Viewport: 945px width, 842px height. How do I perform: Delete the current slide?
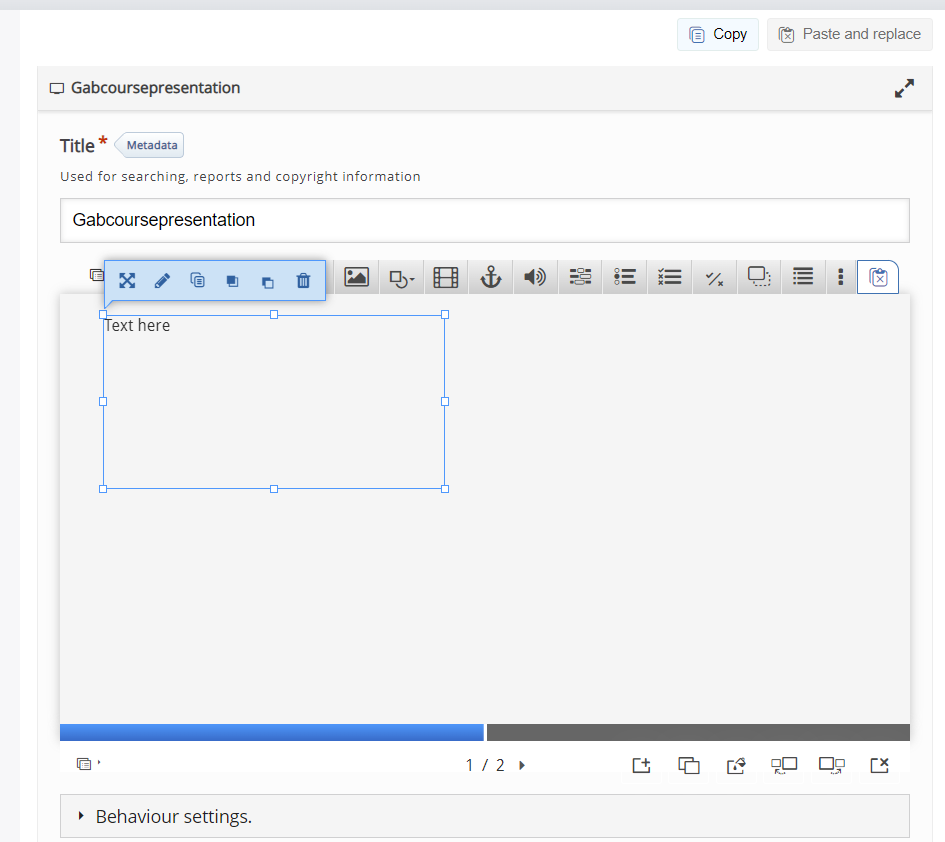[x=879, y=765]
